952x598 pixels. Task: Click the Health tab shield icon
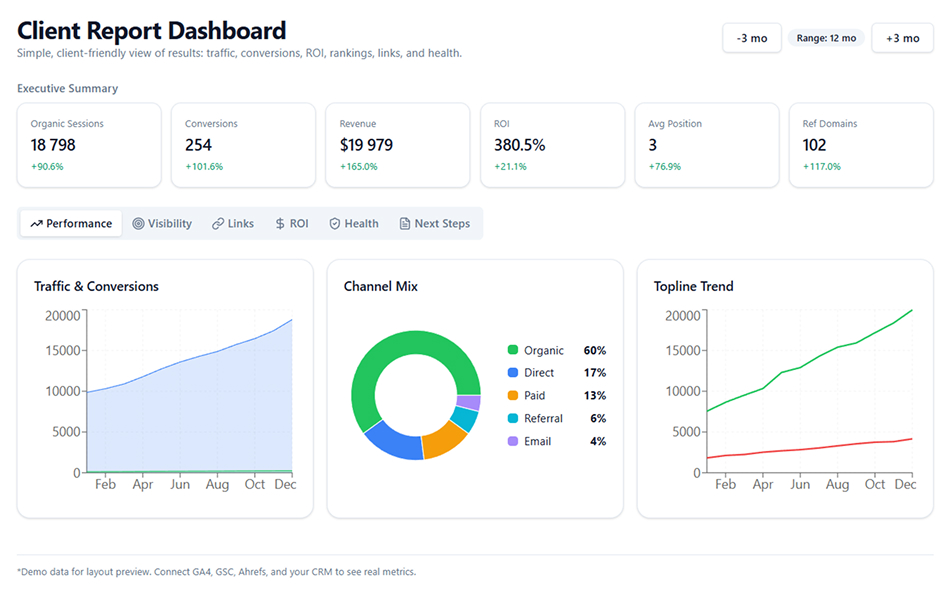click(x=335, y=224)
